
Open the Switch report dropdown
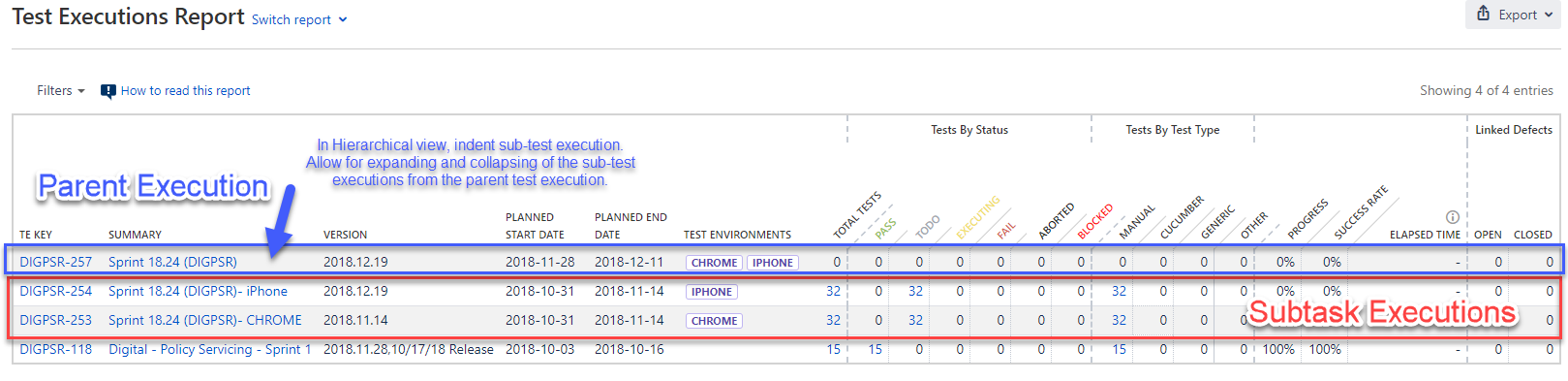pyautogui.click(x=299, y=19)
